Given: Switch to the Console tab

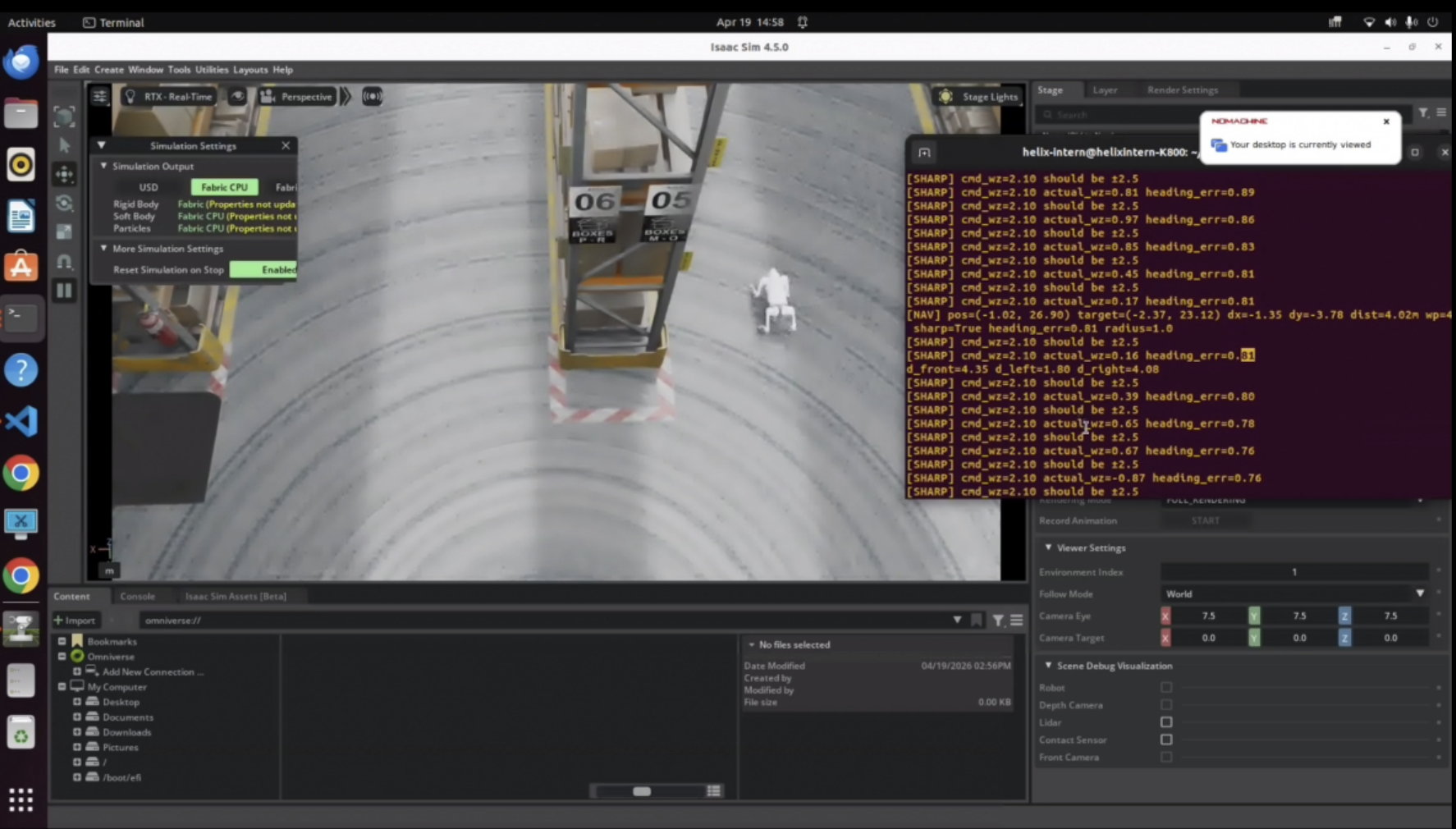Looking at the screenshot, I should click(137, 596).
